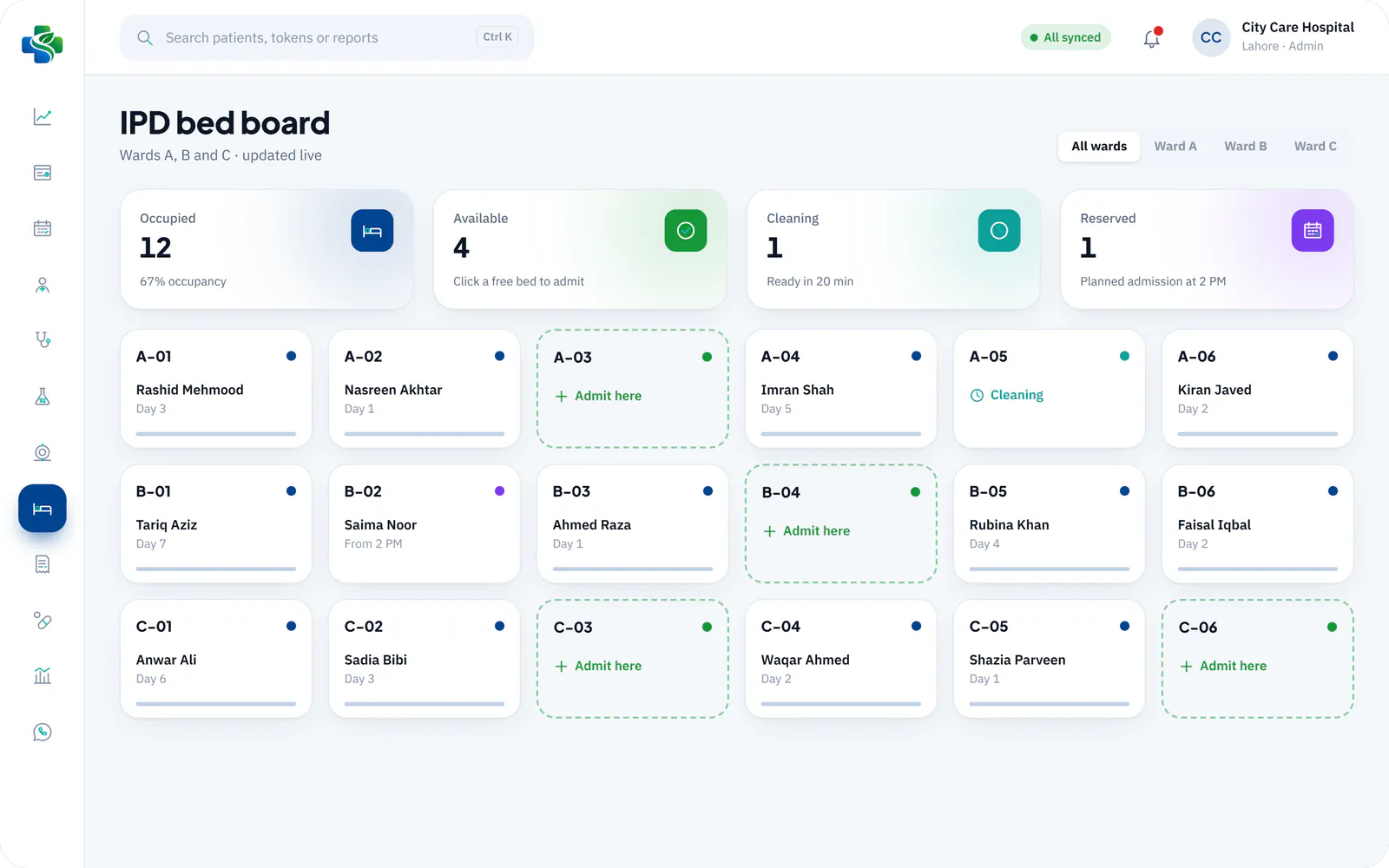Click the notification bell icon

[1151, 38]
